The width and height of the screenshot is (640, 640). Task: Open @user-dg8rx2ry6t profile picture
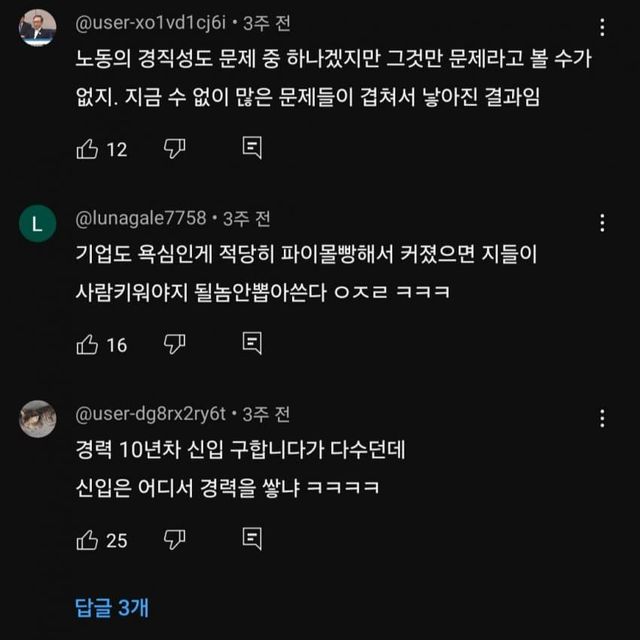tap(38, 418)
